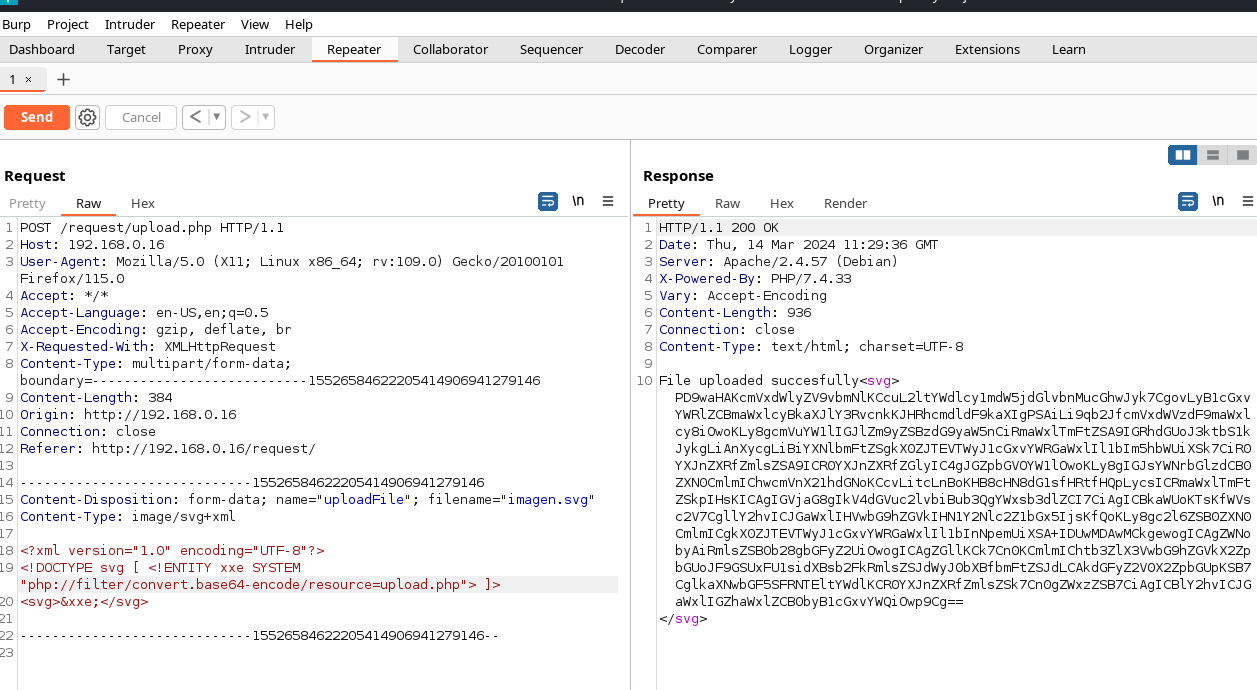
Task: Open the Project menu
Action: click(68, 24)
